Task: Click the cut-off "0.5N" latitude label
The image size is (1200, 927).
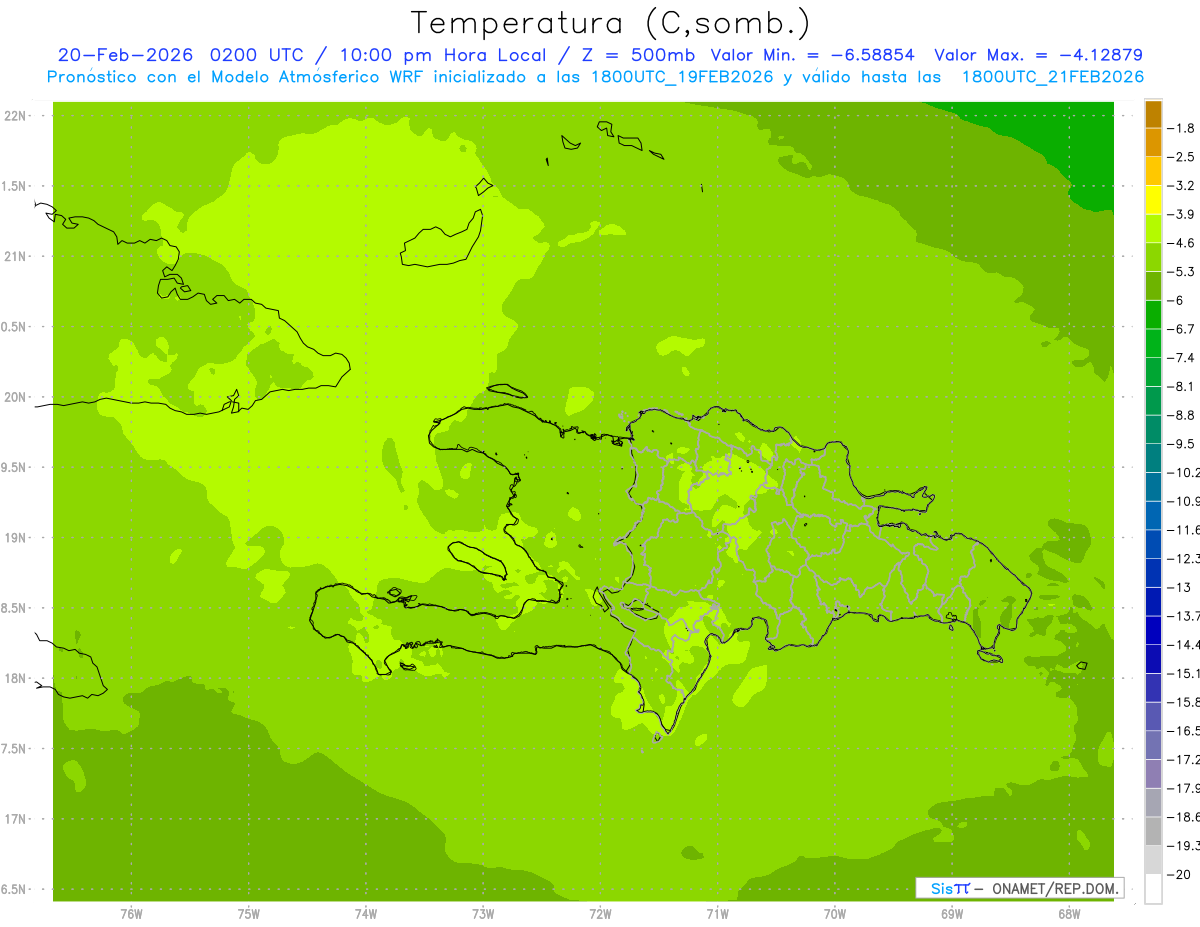Action: (x=14, y=327)
